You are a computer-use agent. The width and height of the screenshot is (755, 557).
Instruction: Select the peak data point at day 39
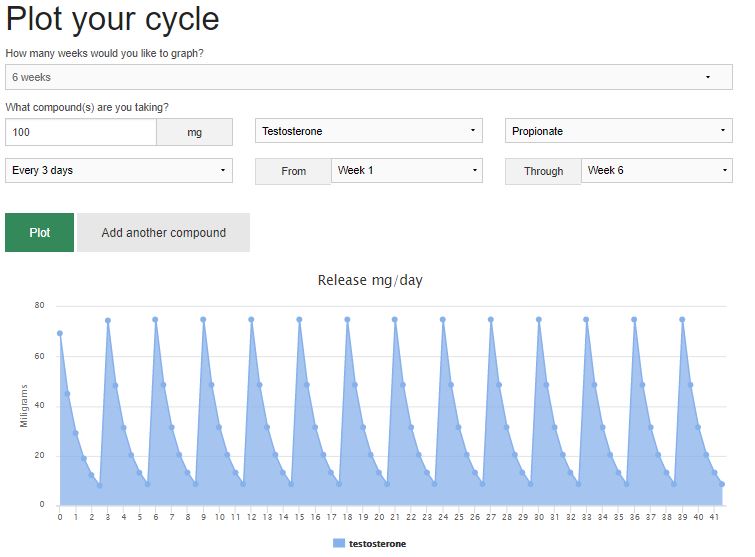coord(682,320)
